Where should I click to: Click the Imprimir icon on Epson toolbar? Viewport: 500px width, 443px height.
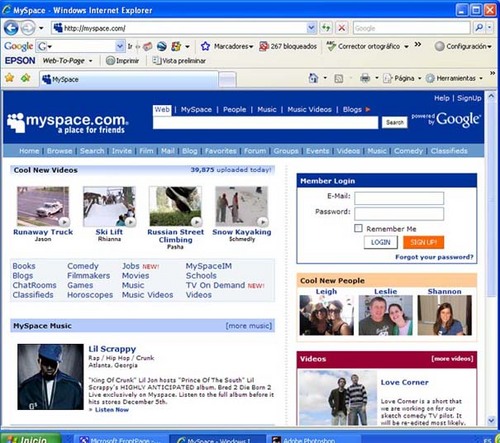[x=110, y=61]
